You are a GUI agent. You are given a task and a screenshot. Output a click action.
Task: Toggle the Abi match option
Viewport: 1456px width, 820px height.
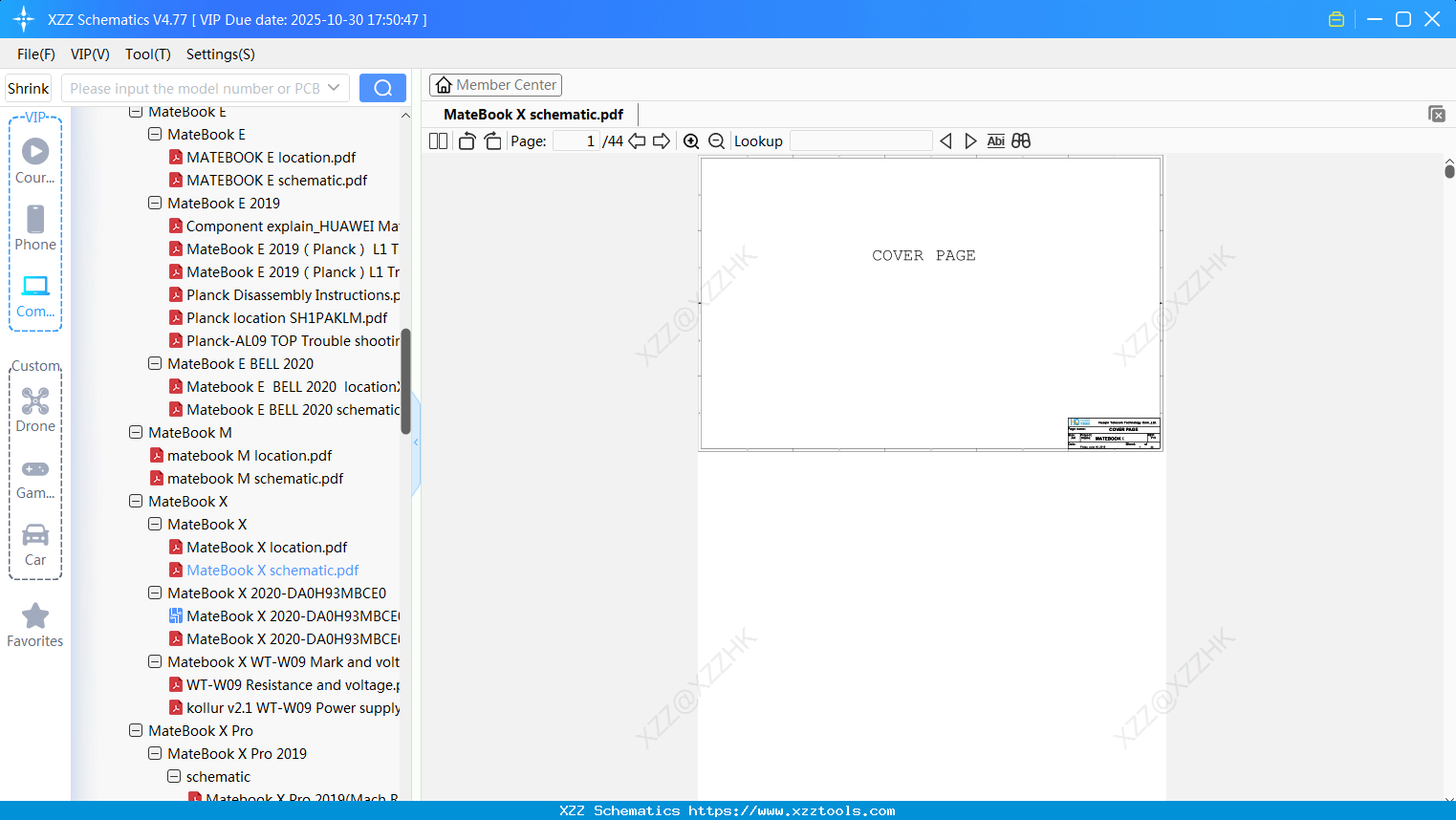click(995, 141)
